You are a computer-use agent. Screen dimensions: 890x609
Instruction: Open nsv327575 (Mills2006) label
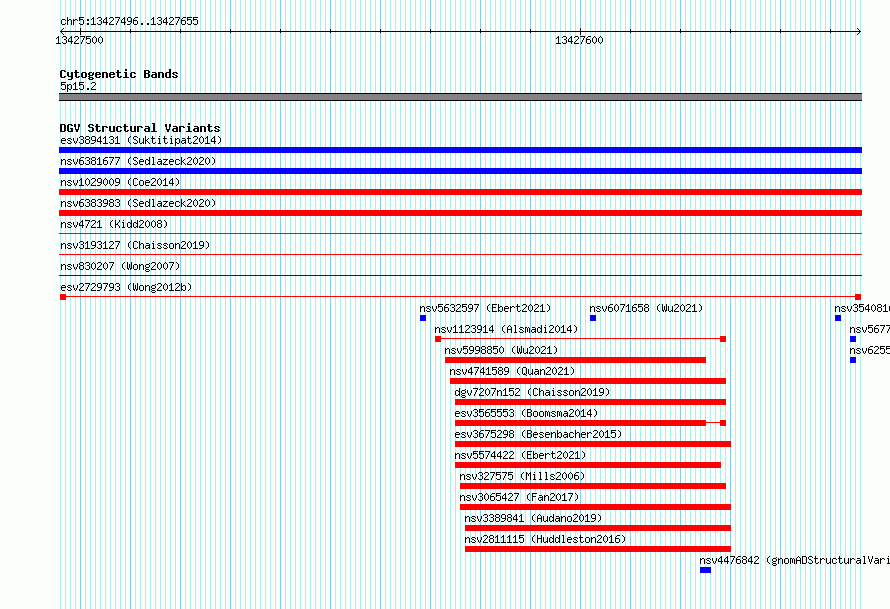522,476
